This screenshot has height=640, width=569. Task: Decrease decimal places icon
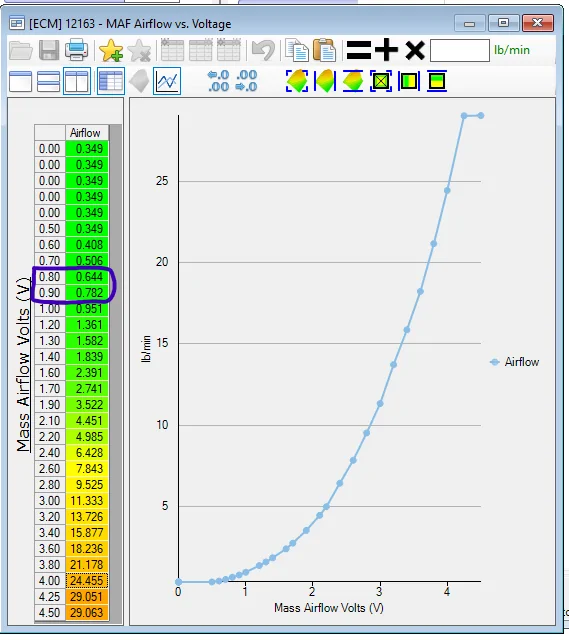[x=247, y=81]
